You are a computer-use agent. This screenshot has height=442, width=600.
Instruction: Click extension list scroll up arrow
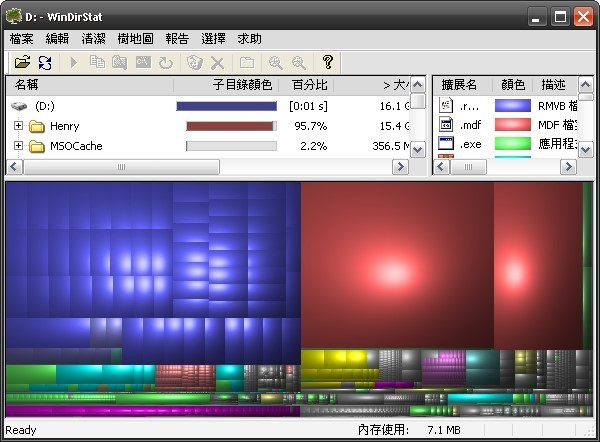point(585,85)
